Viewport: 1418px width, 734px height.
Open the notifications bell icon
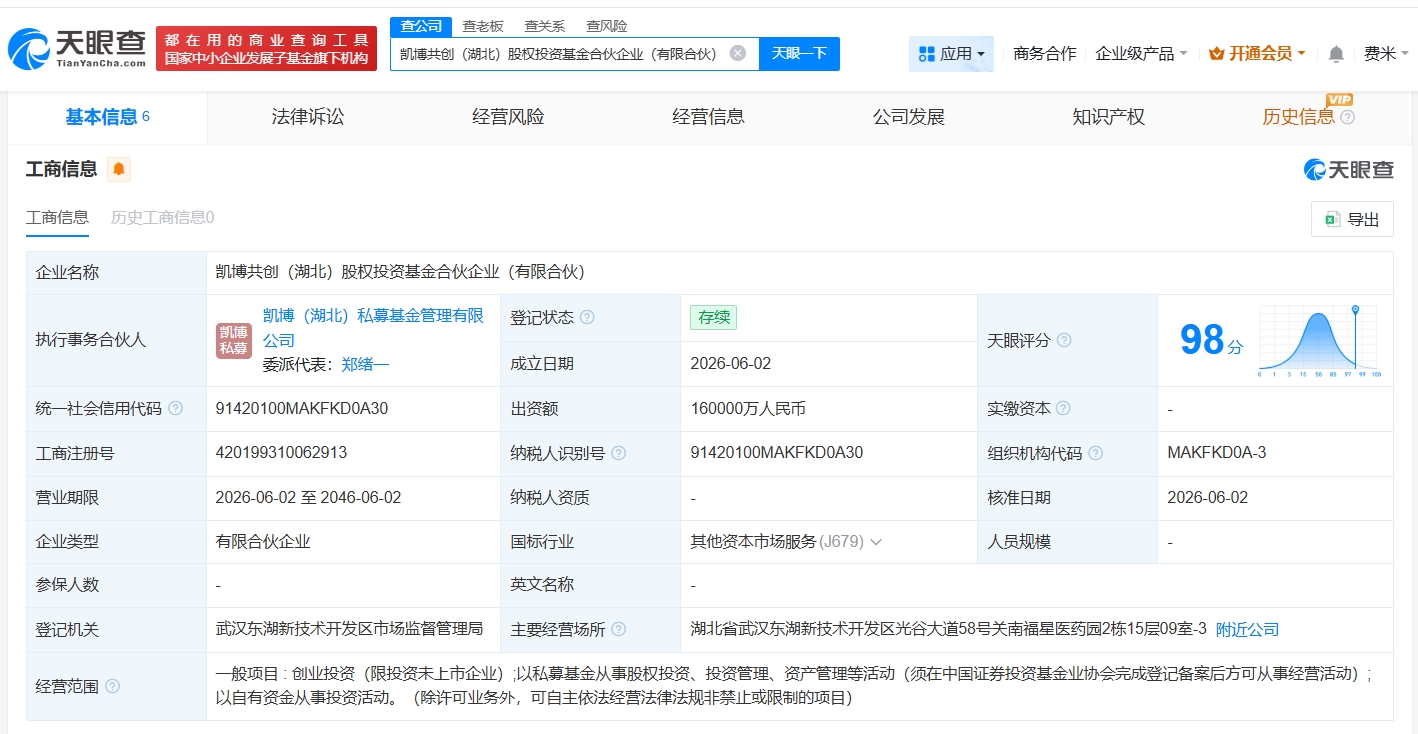[1336, 54]
